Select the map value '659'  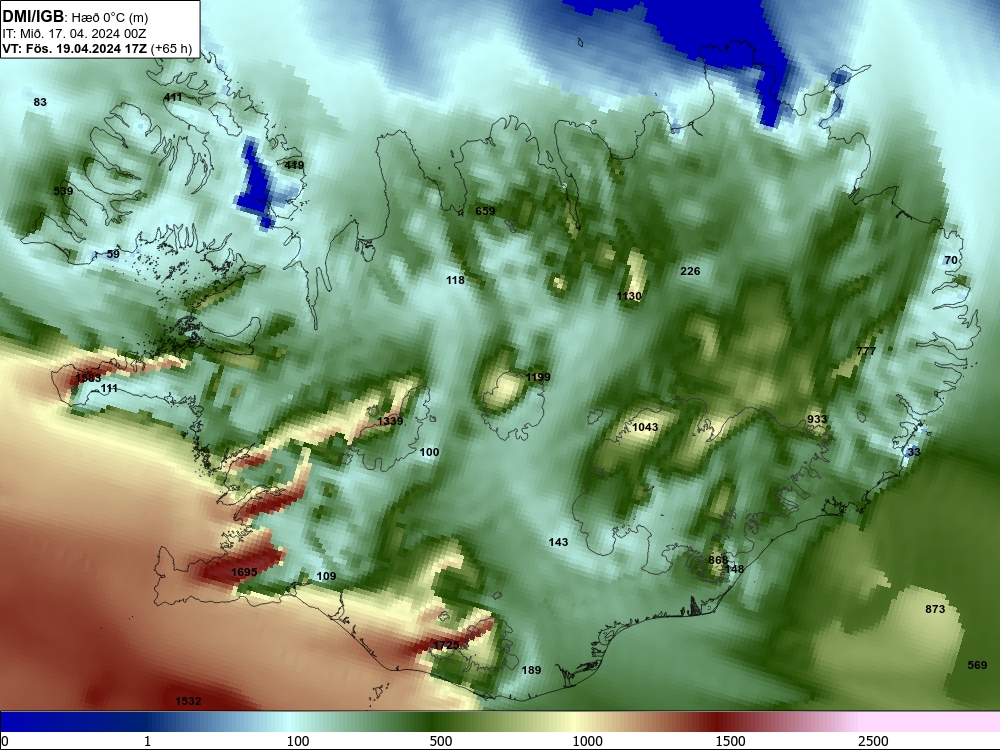click(x=485, y=211)
